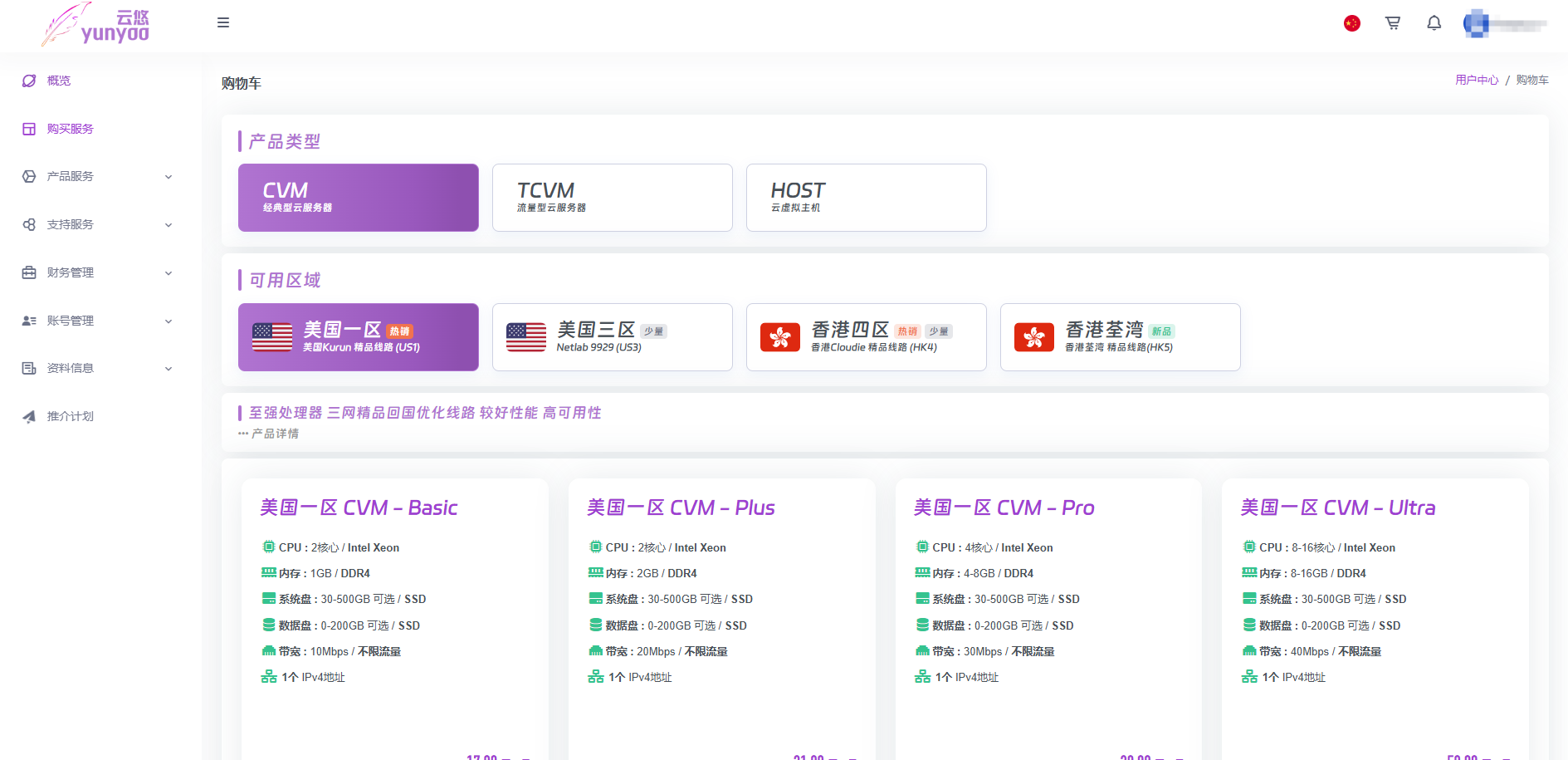Expand the 支持服务 submenu chevron
The image size is (1568, 760).
pos(169,225)
